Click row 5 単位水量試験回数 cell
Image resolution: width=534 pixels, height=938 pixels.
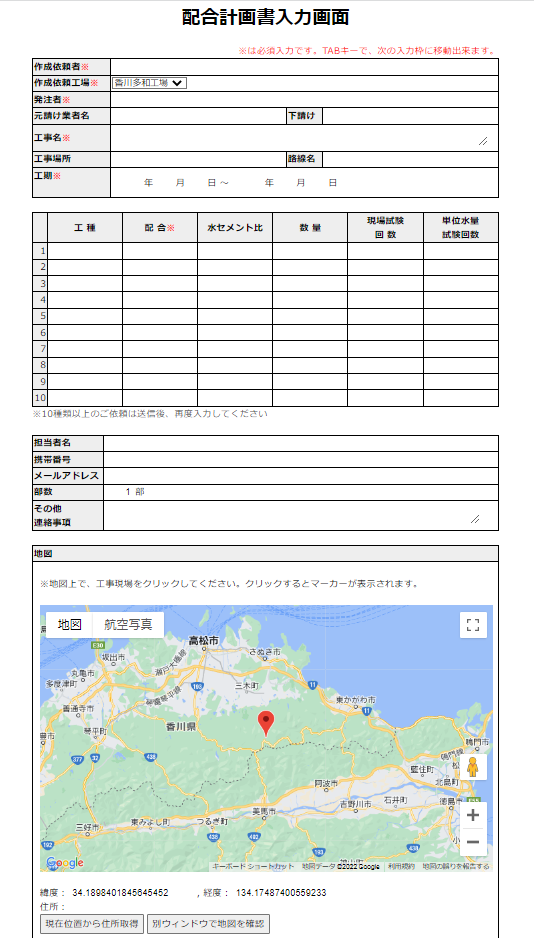460,316
